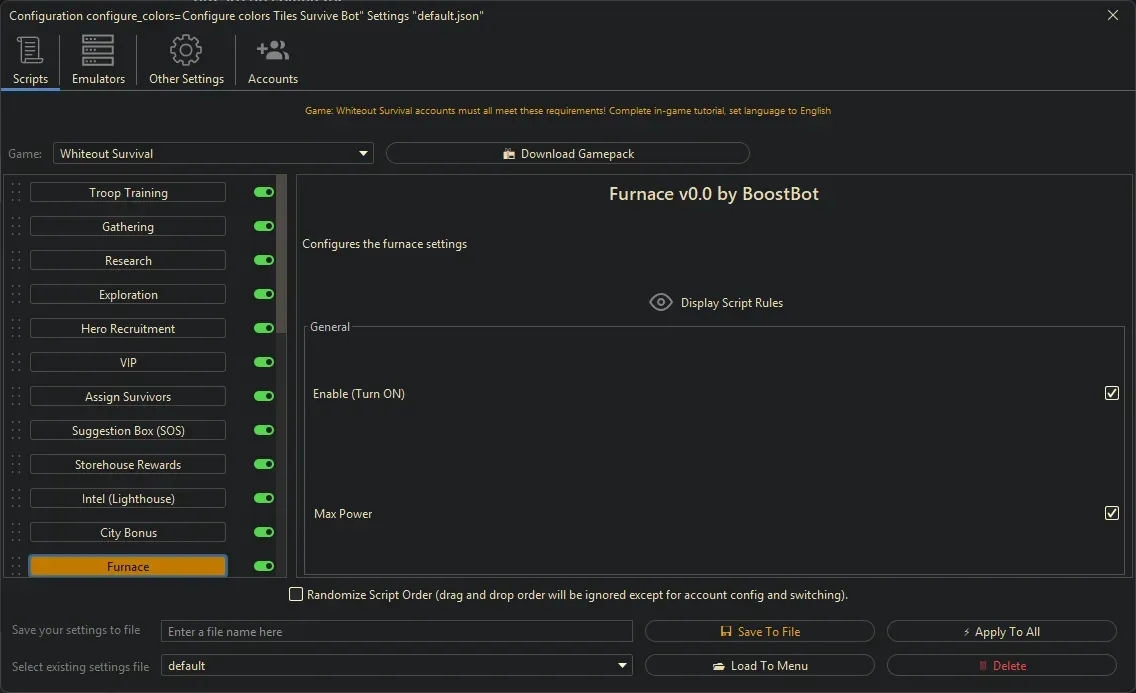The height and width of the screenshot is (693, 1136).
Task: Open the existing settings file dropdown
Action: [x=396, y=666]
